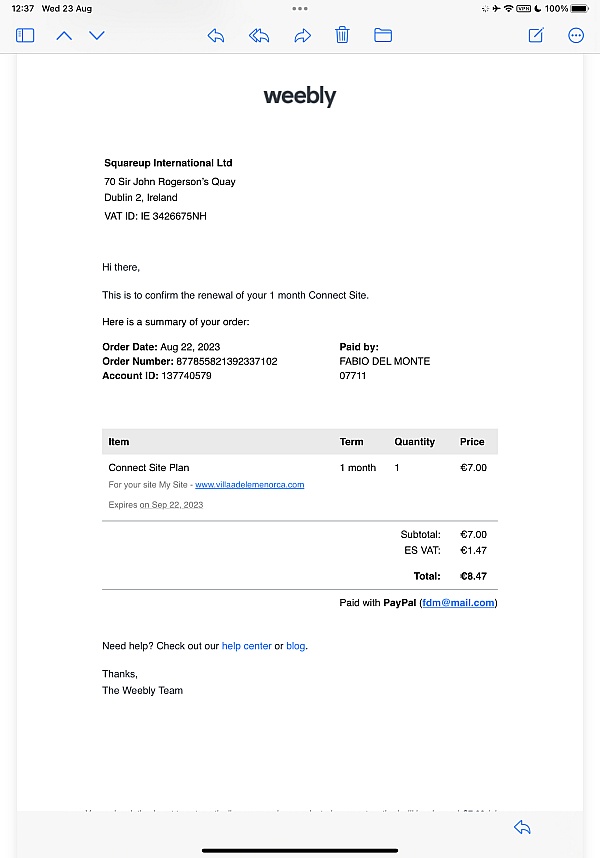Viewport: 600px width, 858px height.
Task: Open the More actions ellipsis menu
Action: (x=576, y=36)
